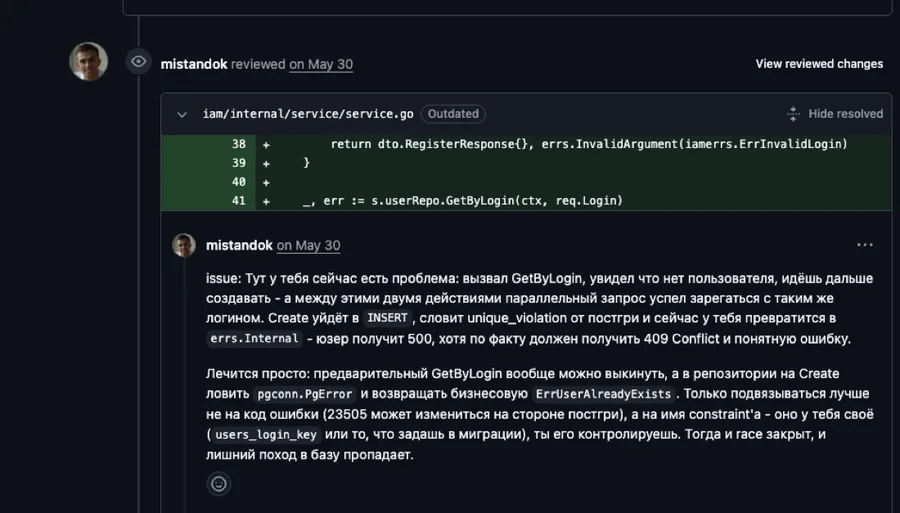900x513 pixels.
Task: Click line number 39 in diff
Action: click(x=239, y=163)
